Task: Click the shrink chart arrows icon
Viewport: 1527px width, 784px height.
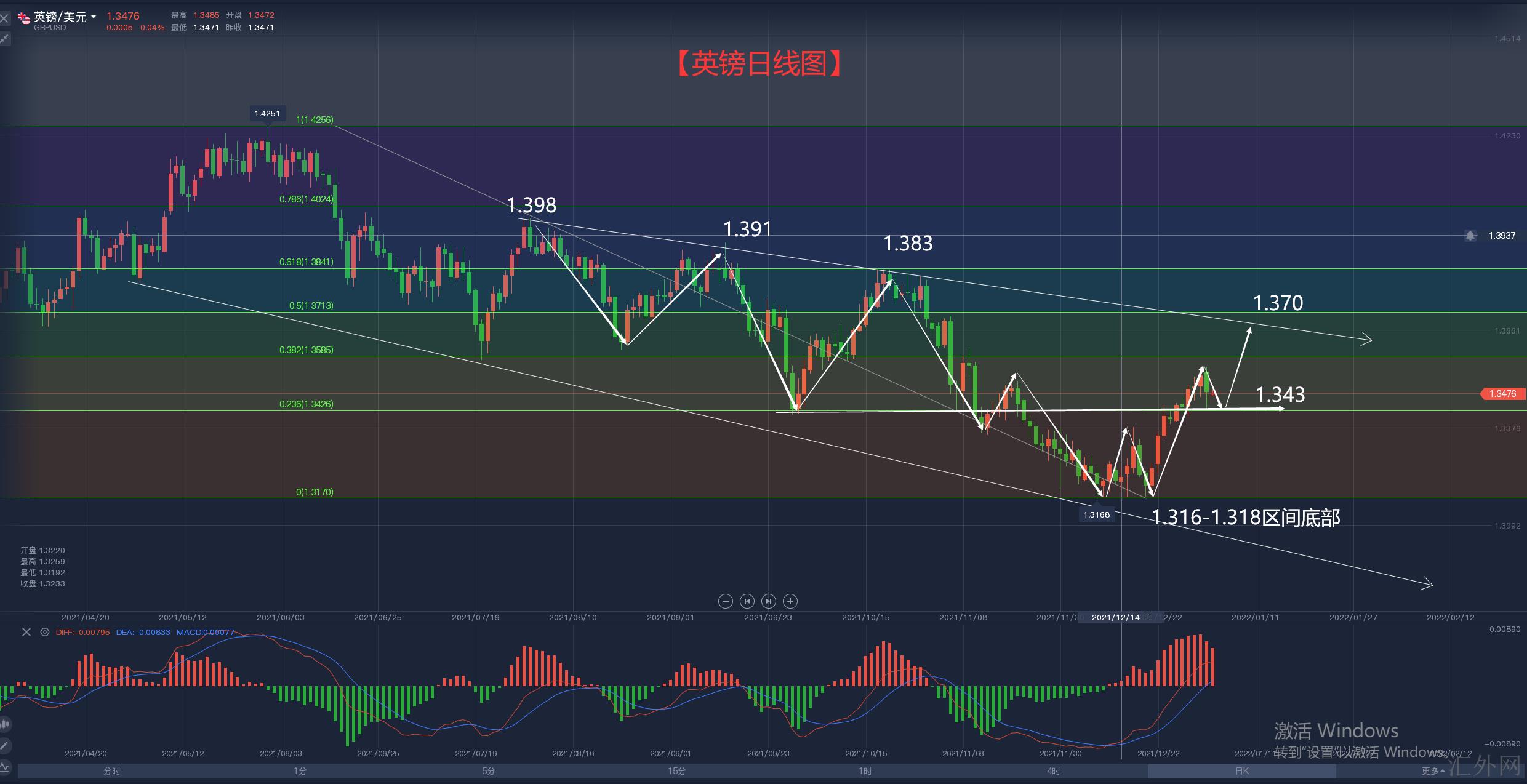Action: pos(4,39)
